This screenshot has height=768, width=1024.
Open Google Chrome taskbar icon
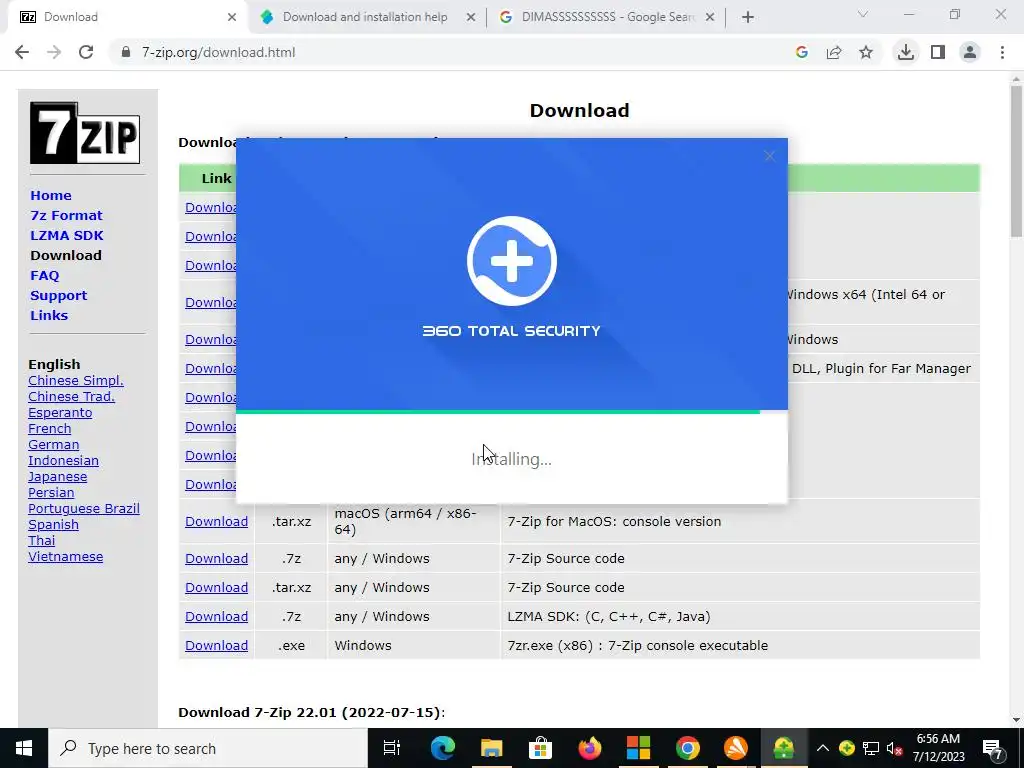(687, 748)
